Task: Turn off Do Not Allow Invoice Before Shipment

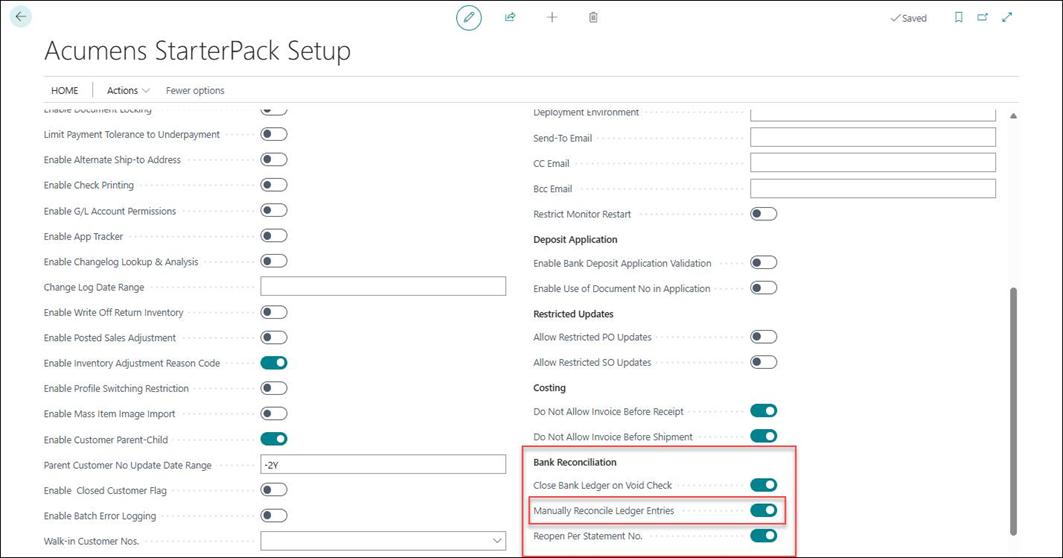Action: [x=763, y=436]
